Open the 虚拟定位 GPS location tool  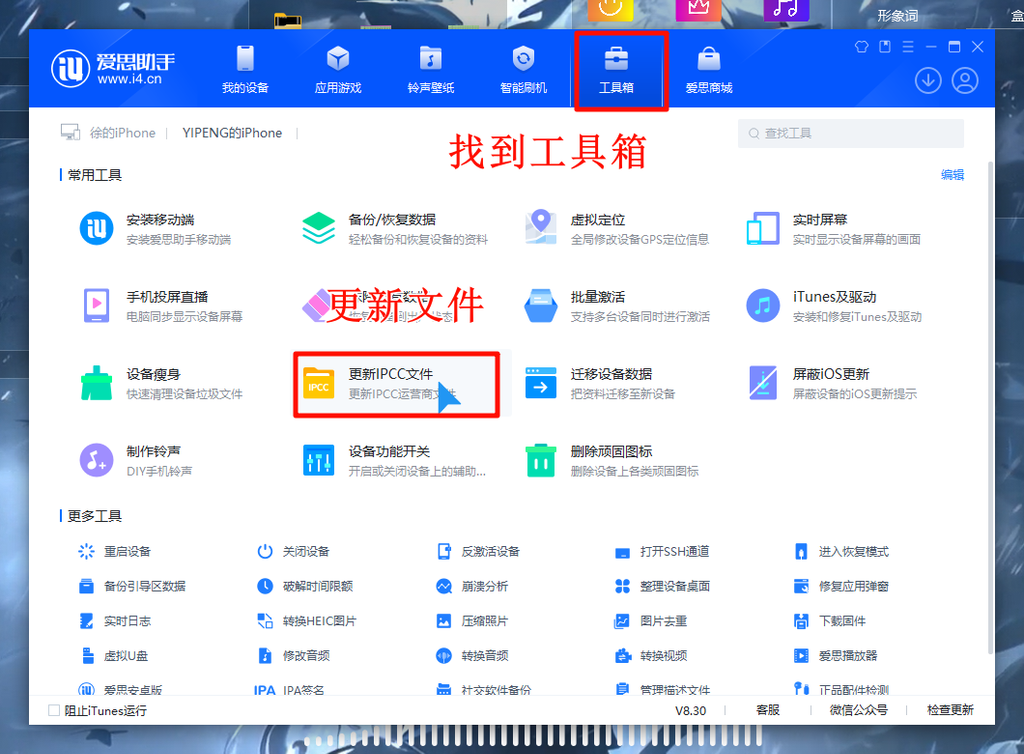tap(616, 229)
